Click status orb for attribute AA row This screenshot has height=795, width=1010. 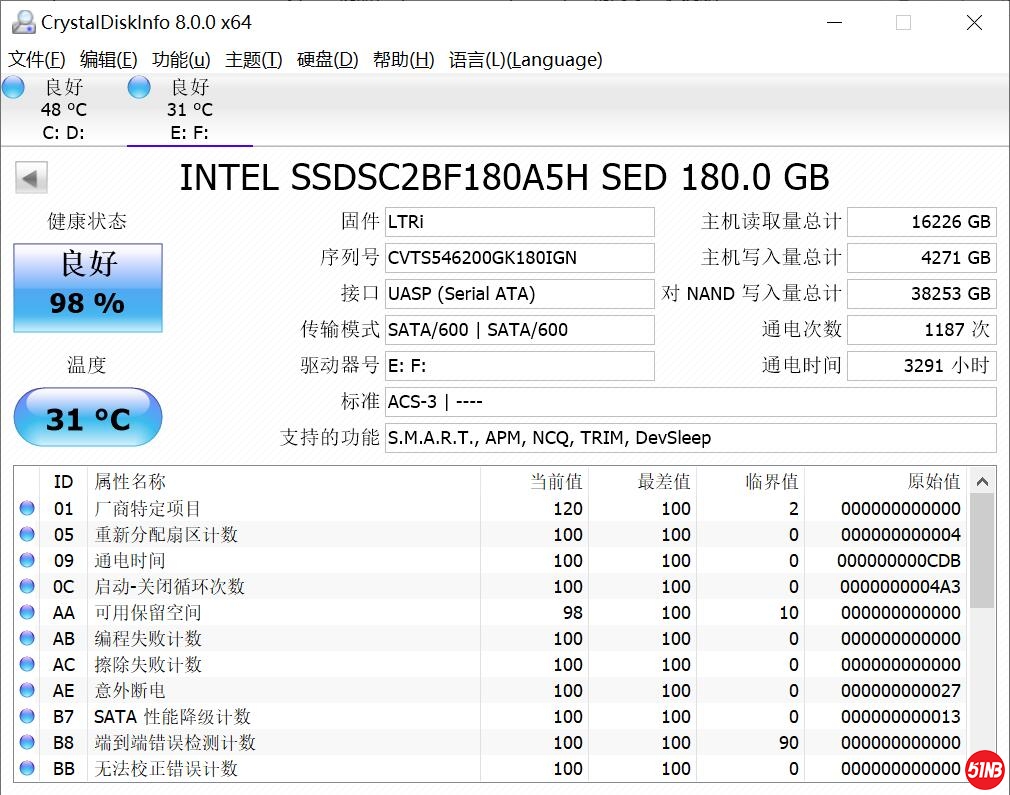click(x=27, y=613)
